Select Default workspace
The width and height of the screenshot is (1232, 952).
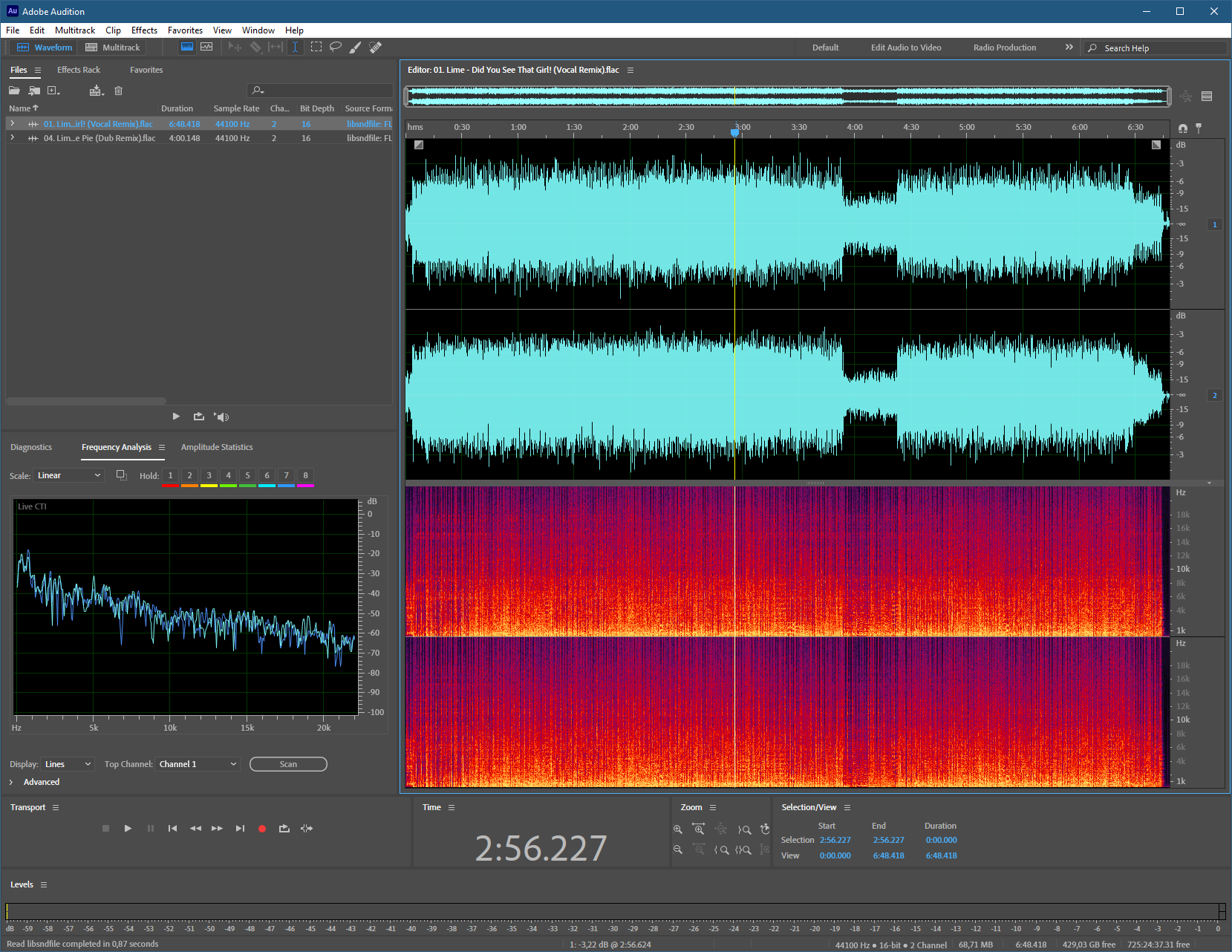pos(825,48)
